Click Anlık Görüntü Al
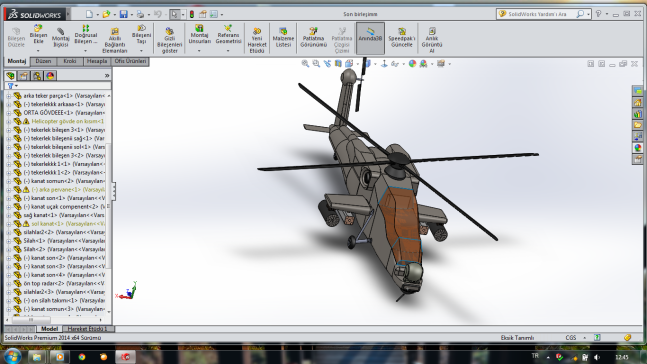This screenshot has height=364, width=647. 432,40
